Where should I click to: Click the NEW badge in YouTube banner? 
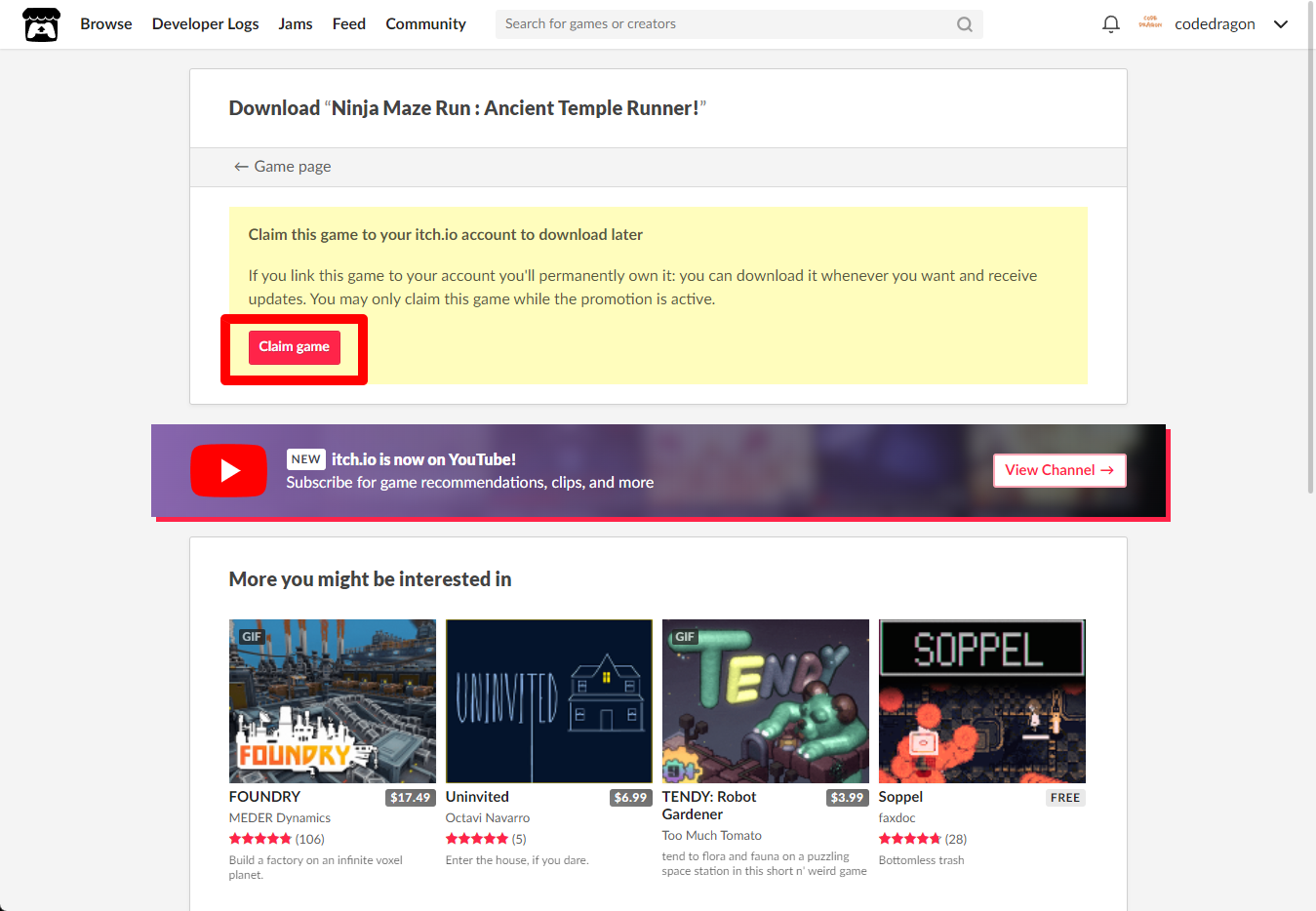[305, 459]
